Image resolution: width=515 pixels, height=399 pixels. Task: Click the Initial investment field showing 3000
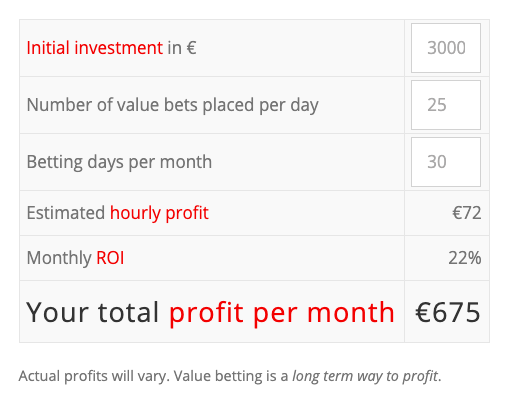pyautogui.click(x=446, y=48)
